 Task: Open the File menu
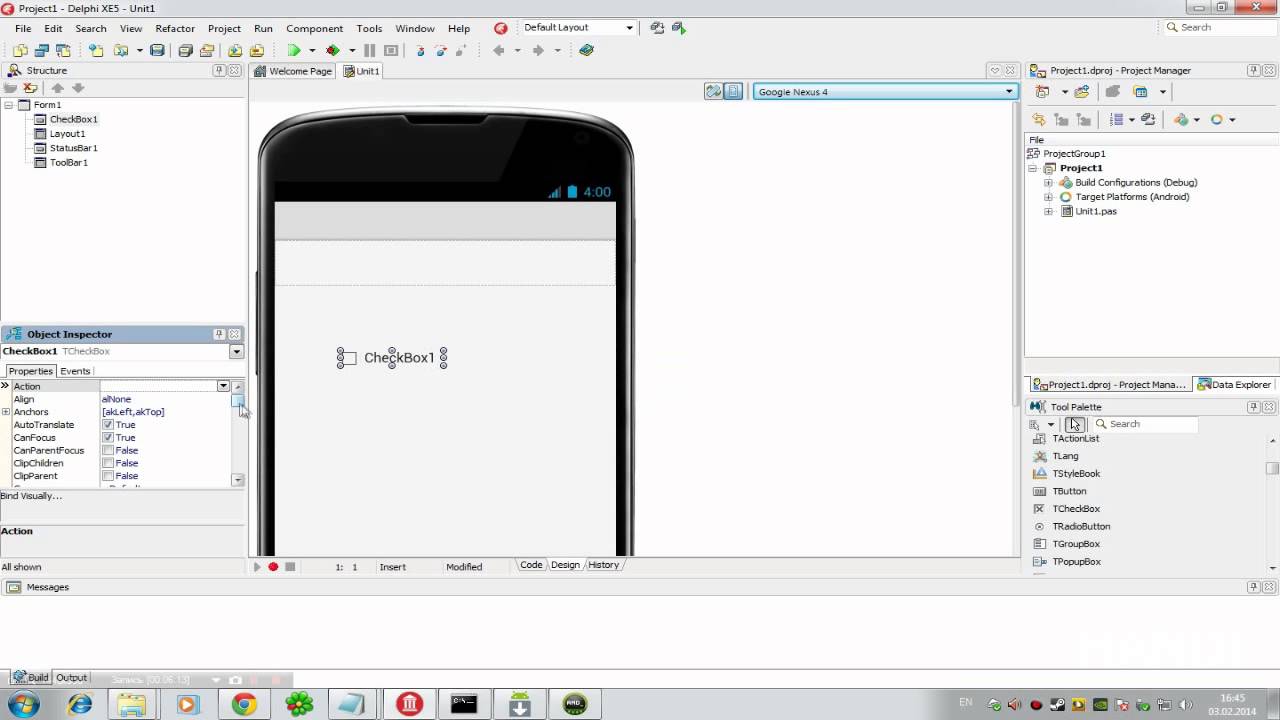coord(23,28)
